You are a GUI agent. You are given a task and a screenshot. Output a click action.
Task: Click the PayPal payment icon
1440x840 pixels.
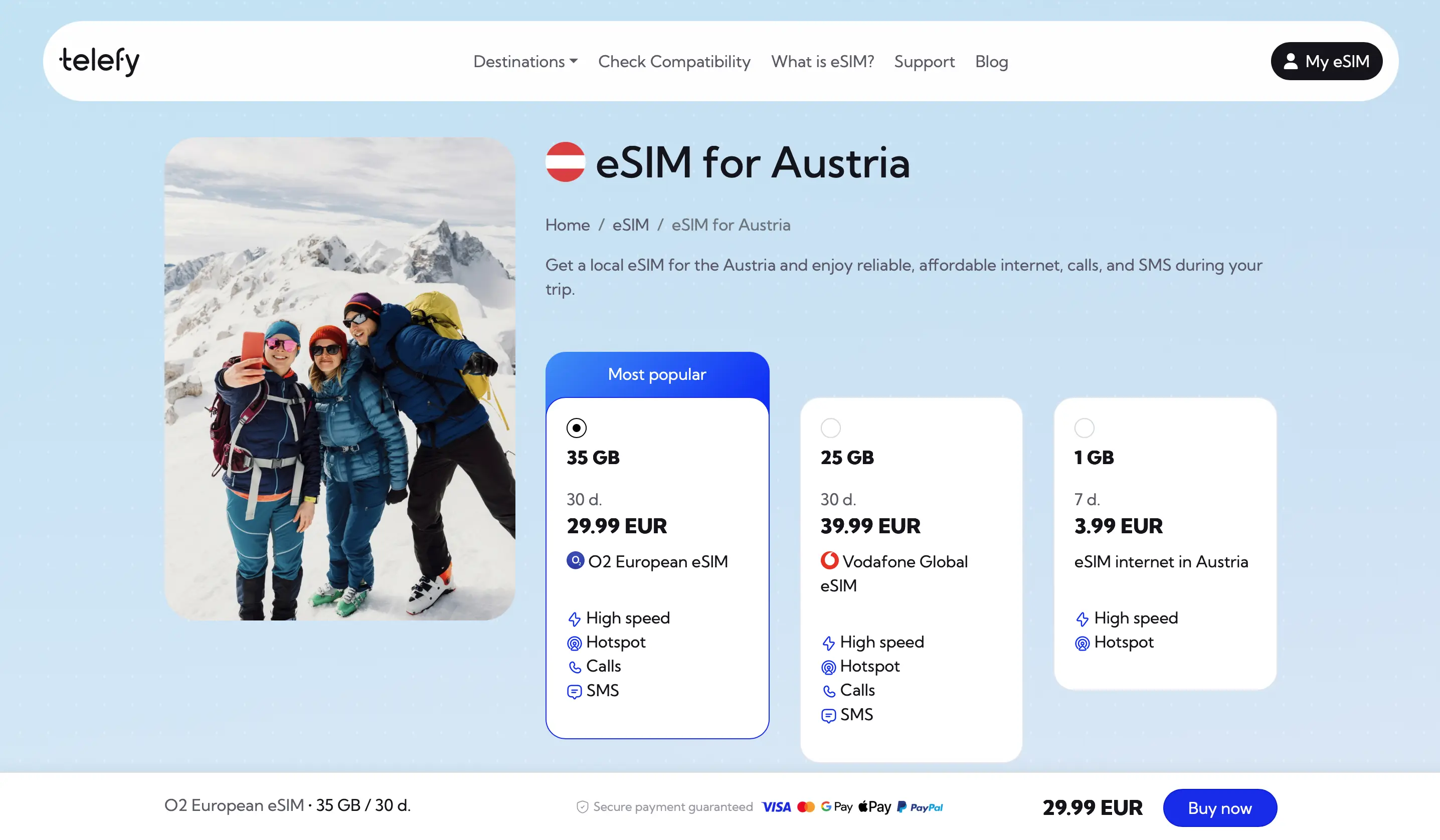point(920,807)
